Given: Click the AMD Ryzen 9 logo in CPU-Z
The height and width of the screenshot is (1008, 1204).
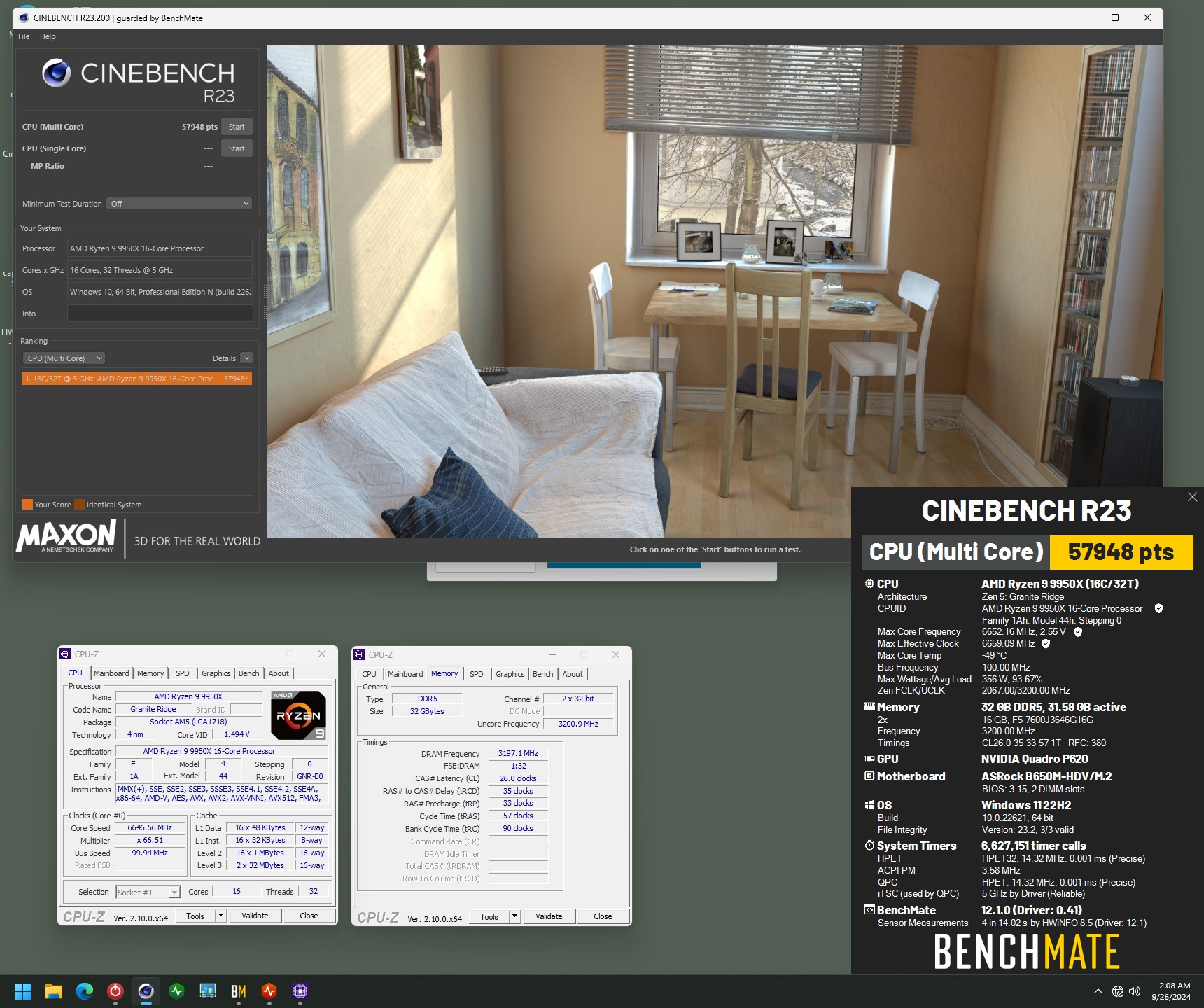Looking at the screenshot, I should (298, 715).
